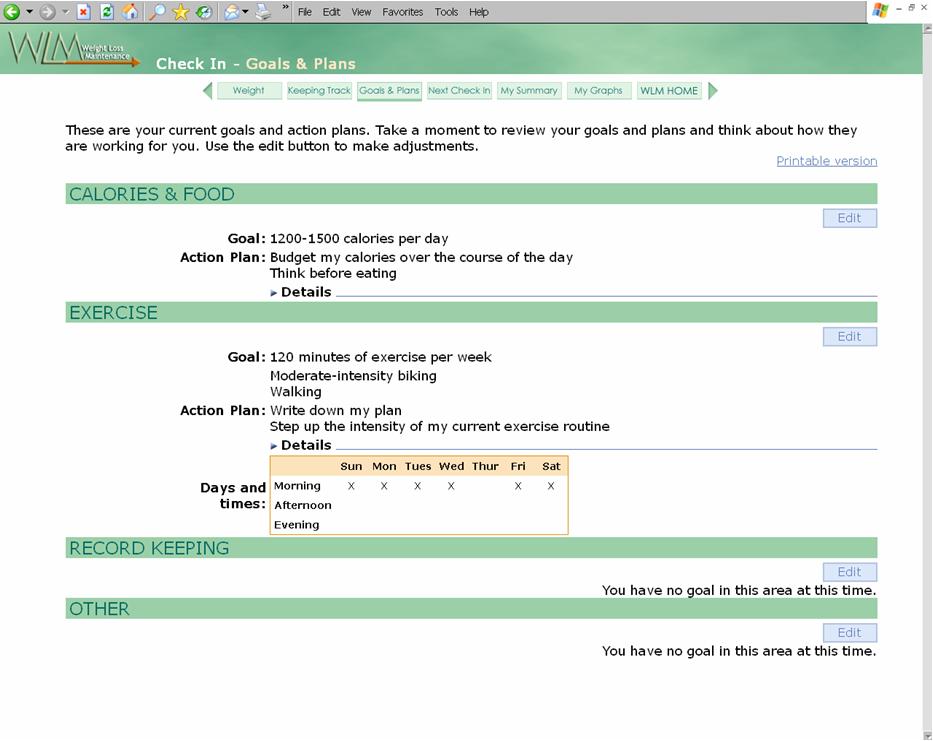Open Favorites with the star icon
The height and width of the screenshot is (741, 933).
[x=181, y=12]
